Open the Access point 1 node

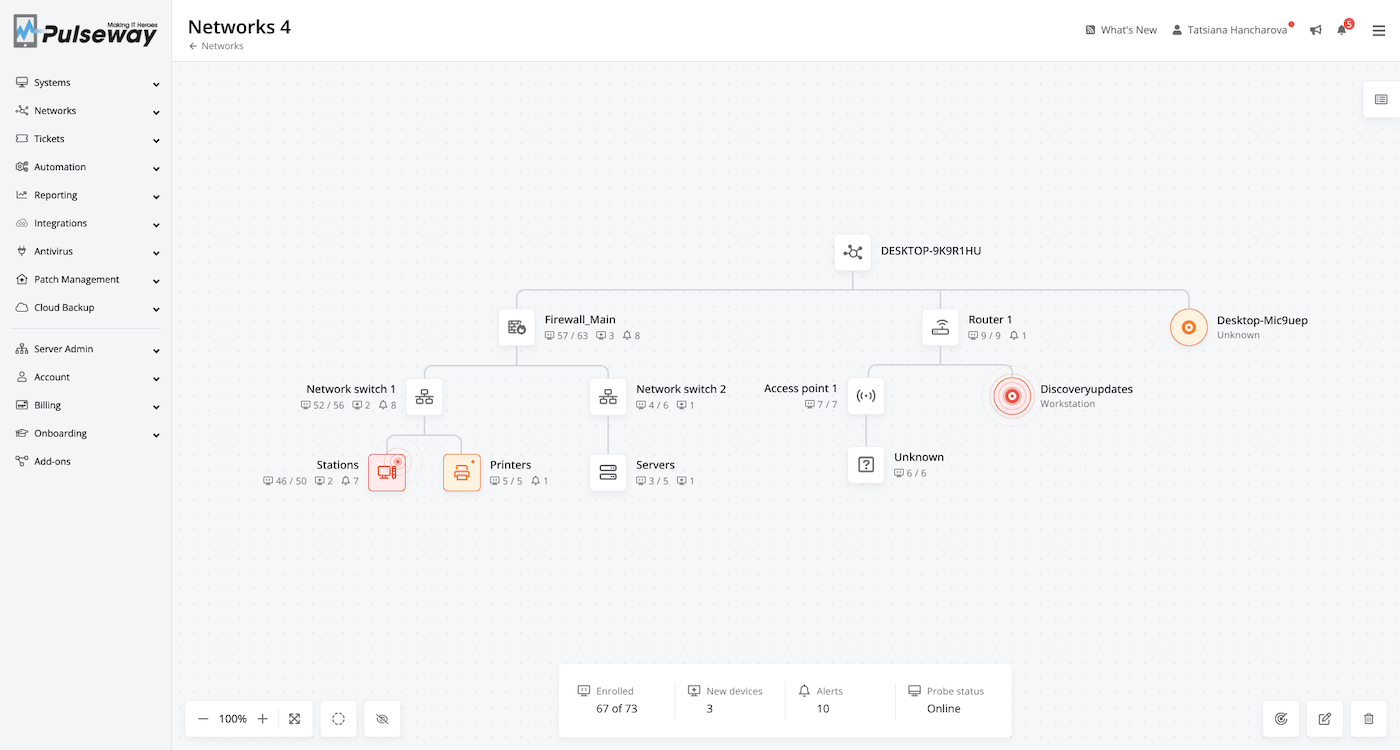[x=866, y=396]
